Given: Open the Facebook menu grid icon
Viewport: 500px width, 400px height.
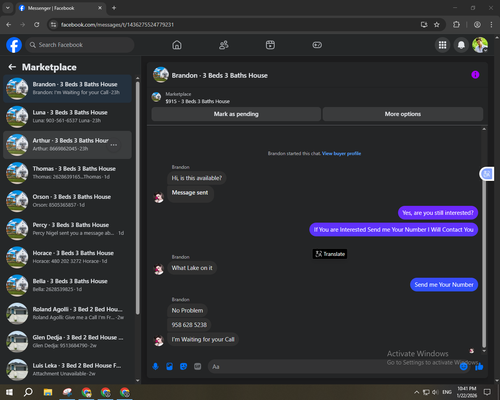Looking at the screenshot, I should point(442,45).
